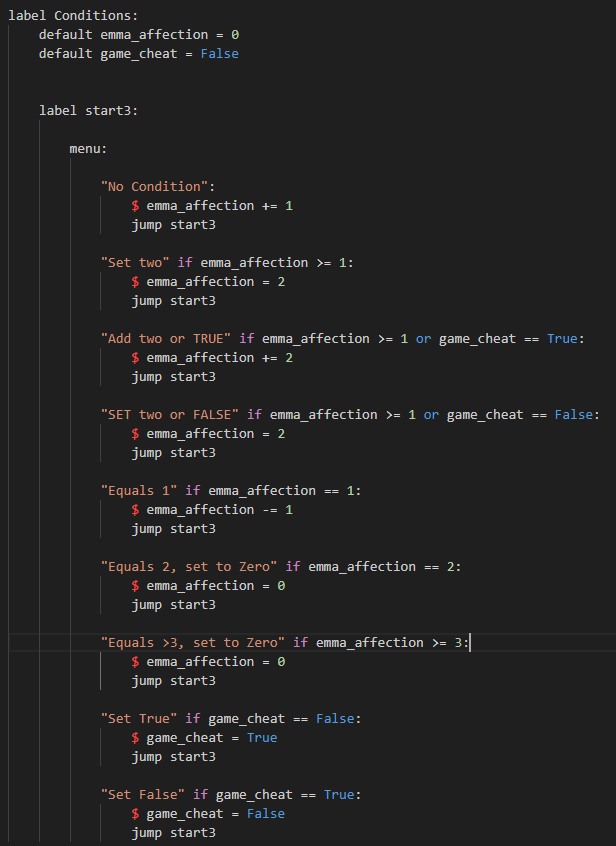The height and width of the screenshot is (846, 616).
Task: Click 'jump start3' under "Equals 1"
Action: click(x=173, y=529)
